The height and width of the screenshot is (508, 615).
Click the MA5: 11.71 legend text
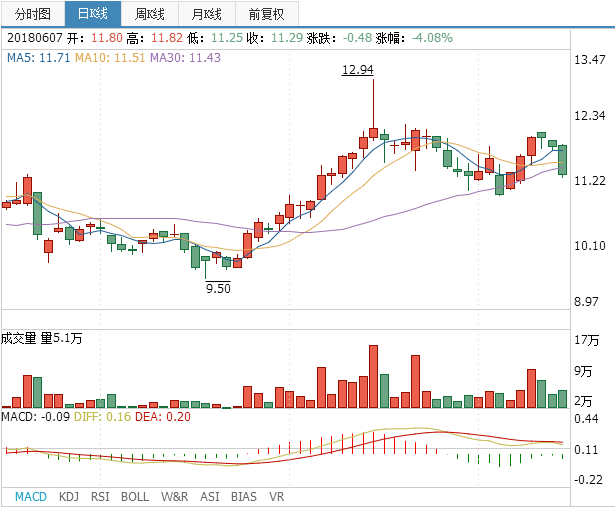tap(38, 58)
